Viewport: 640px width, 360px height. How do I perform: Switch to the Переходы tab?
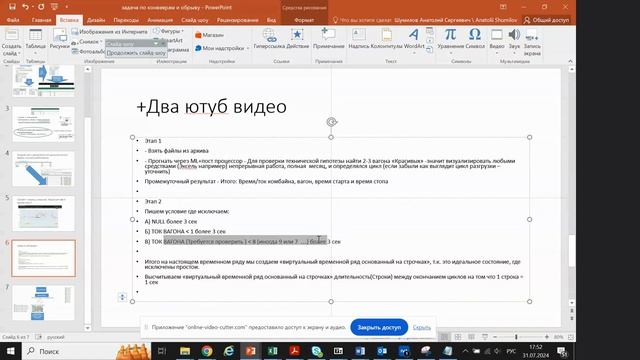(x=126, y=20)
